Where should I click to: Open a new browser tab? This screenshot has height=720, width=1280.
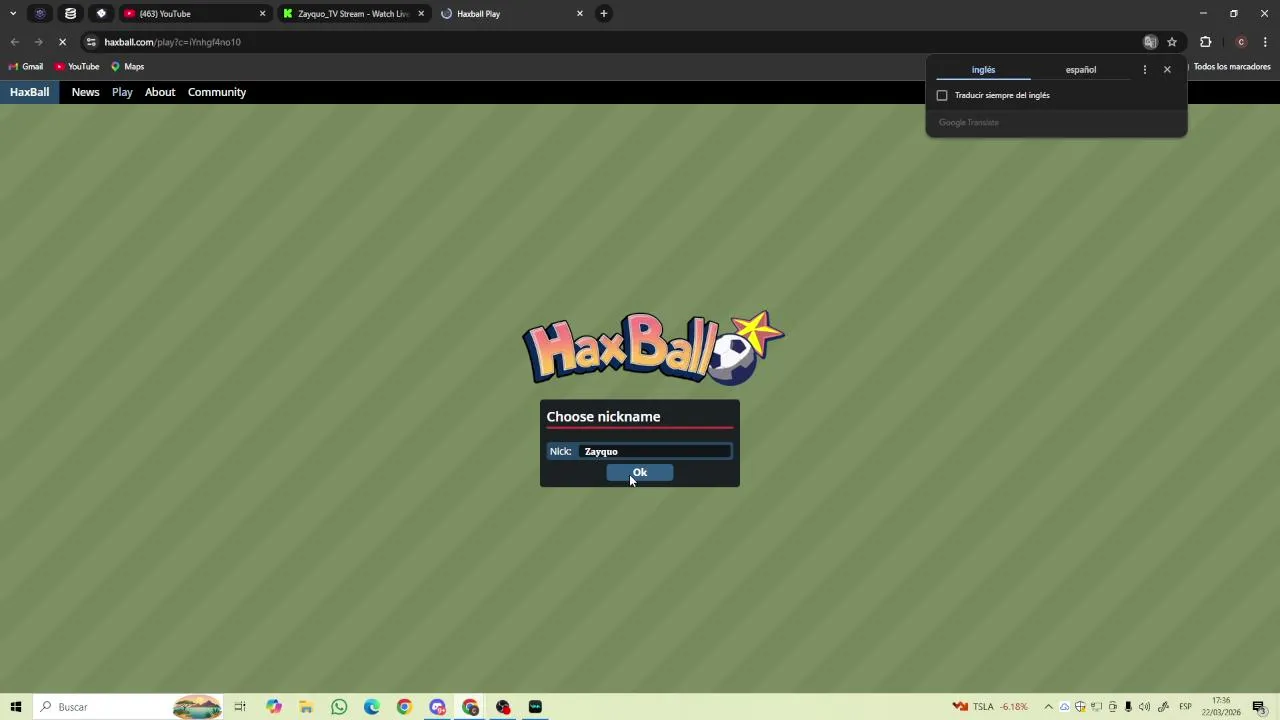(x=604, y=14)
